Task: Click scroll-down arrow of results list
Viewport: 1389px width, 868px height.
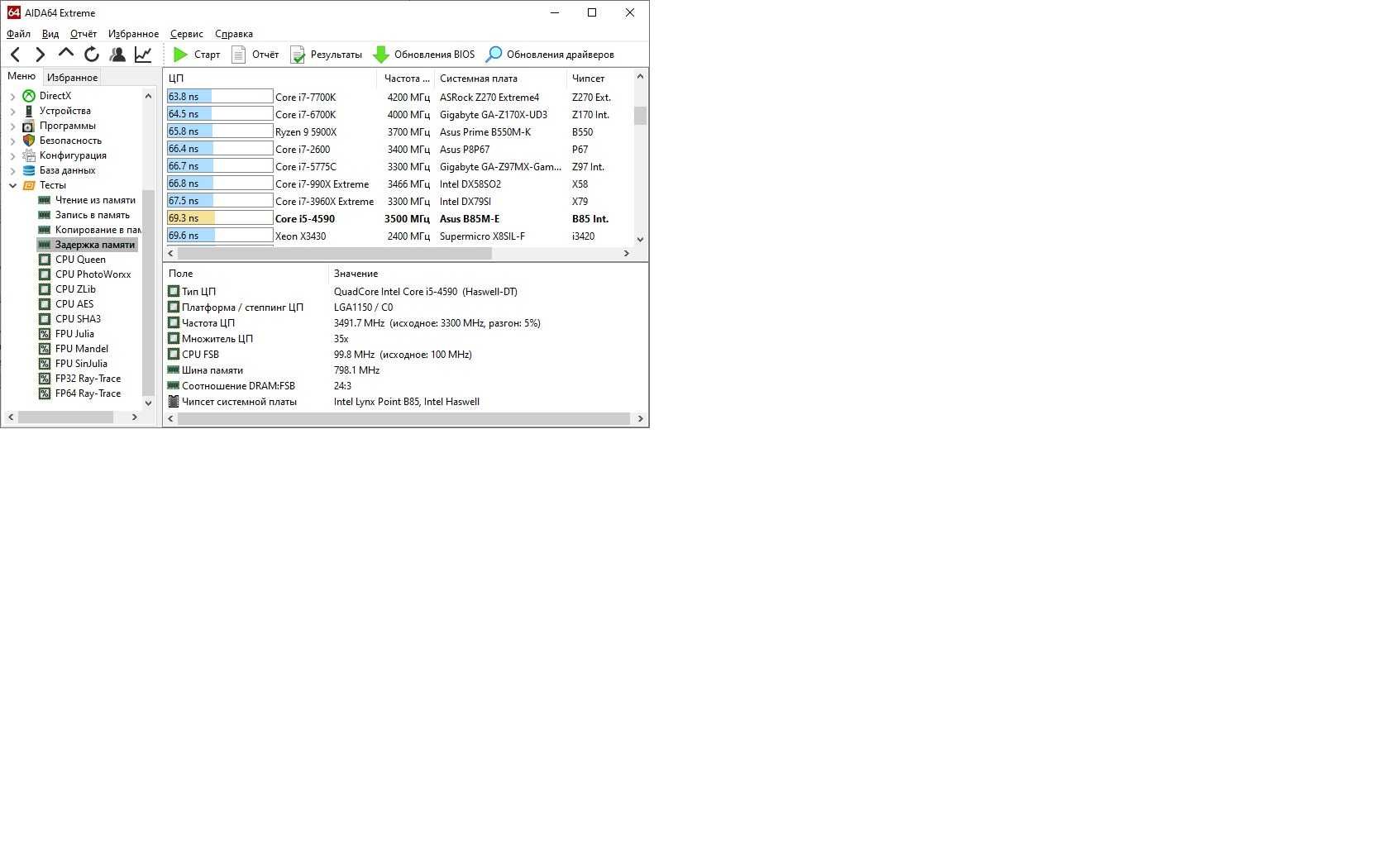Action: pos(640,240)
